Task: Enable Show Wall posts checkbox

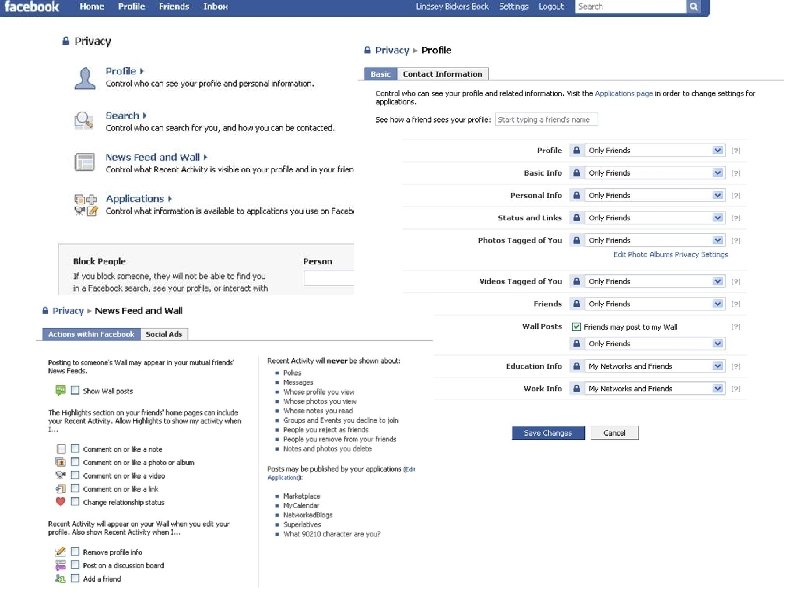Action: tap(75, 390)
